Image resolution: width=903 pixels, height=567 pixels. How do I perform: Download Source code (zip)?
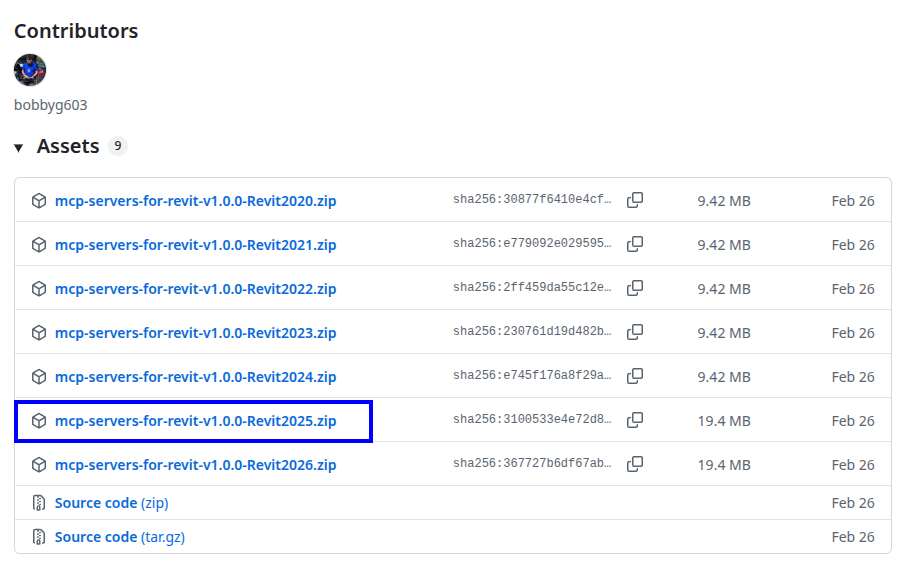pos(112,503)
